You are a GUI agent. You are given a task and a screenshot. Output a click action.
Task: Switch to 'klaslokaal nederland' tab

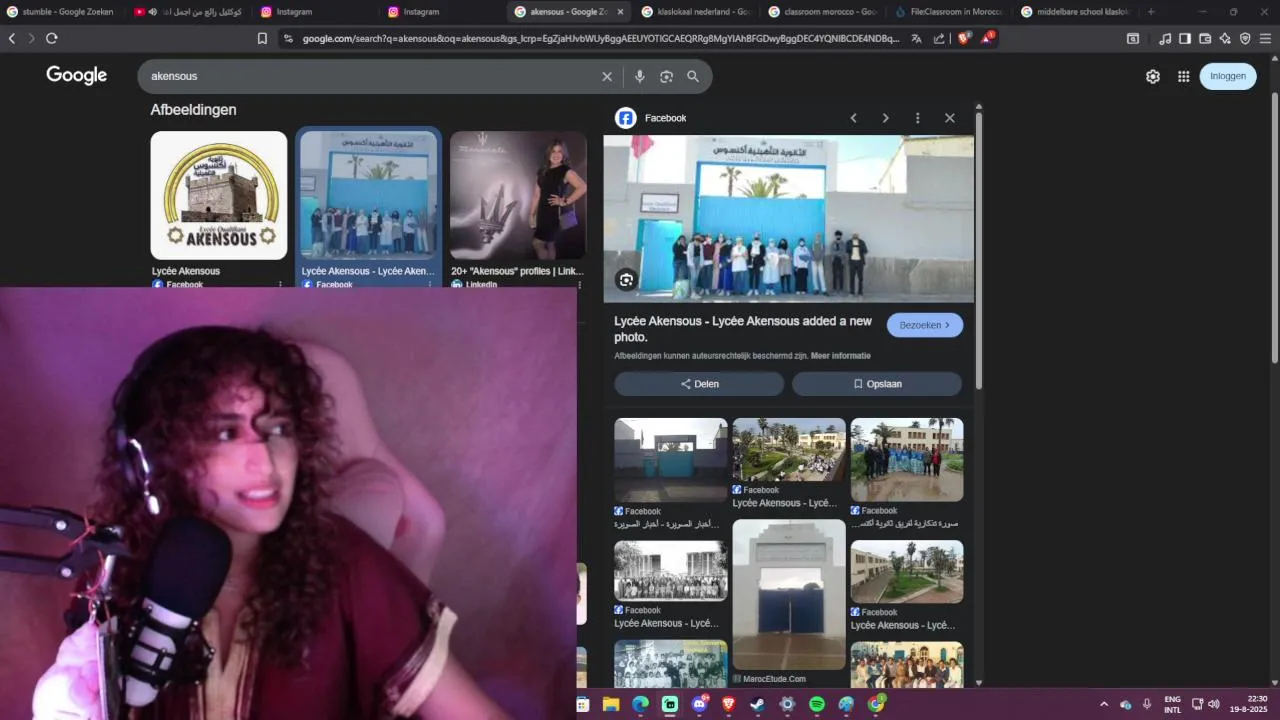click(695, 12)
